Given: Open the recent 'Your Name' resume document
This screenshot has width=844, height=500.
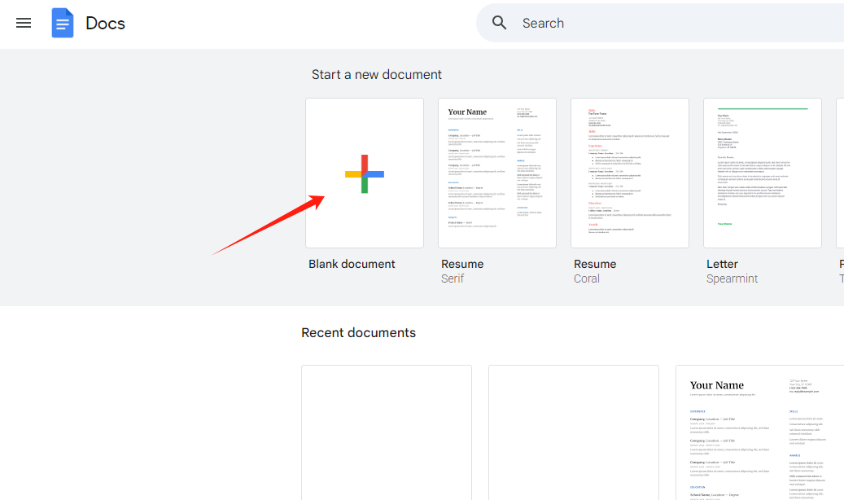Looking at the screenshot, I should pyautogui.click(x=760, y=432).
